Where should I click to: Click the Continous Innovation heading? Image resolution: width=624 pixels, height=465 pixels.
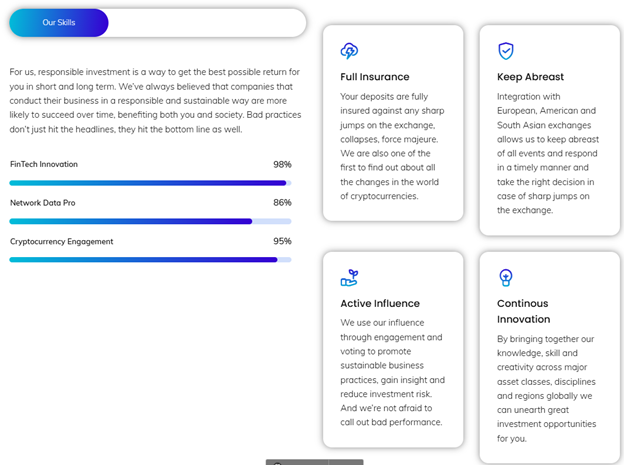click(x=523, y=311)
